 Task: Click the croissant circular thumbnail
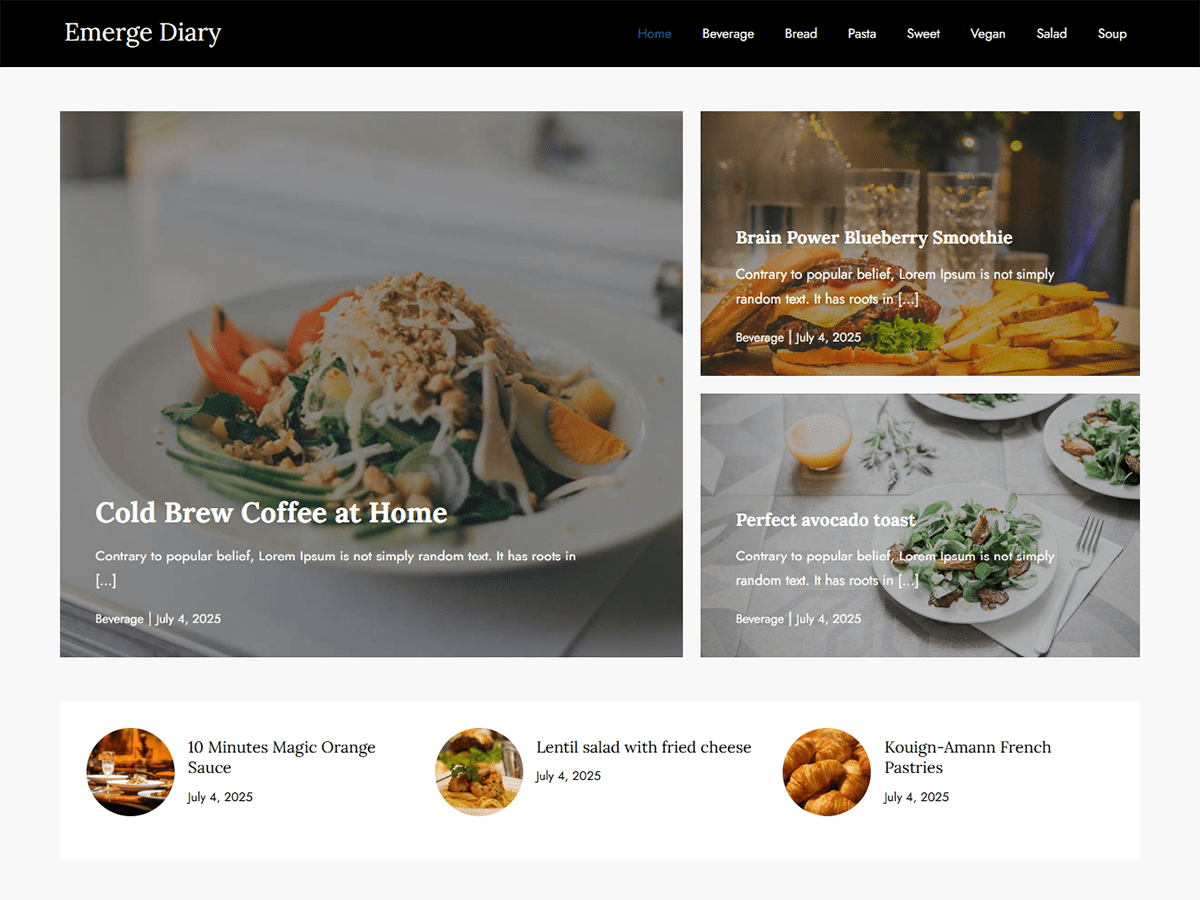click(x=826, y=772)
